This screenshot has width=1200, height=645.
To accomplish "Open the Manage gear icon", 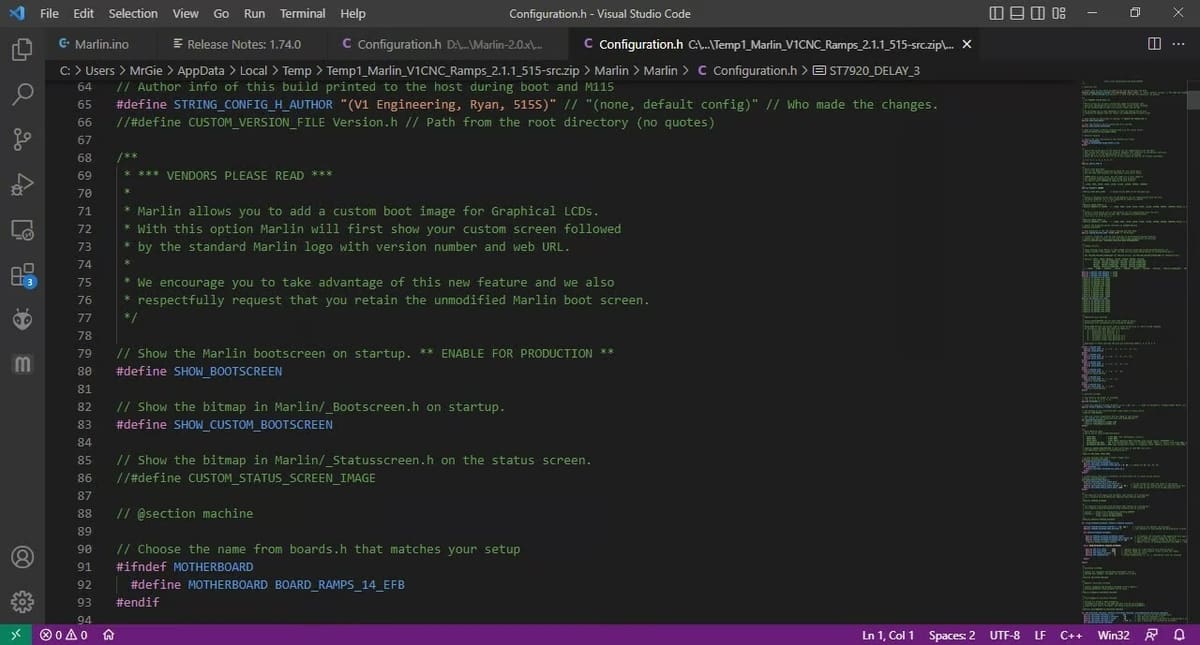I will coord(22,602).
